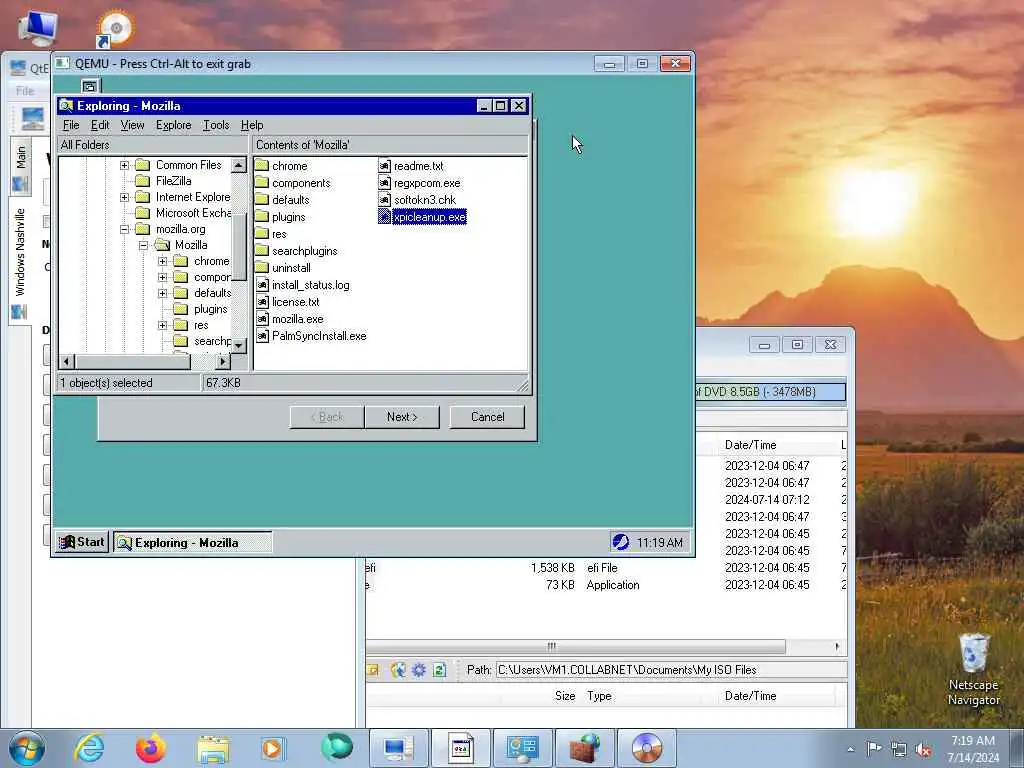Select the mozilla.exe file icon
The height and width of the screenshot is (768, 1024).
[x=262, y=319]
